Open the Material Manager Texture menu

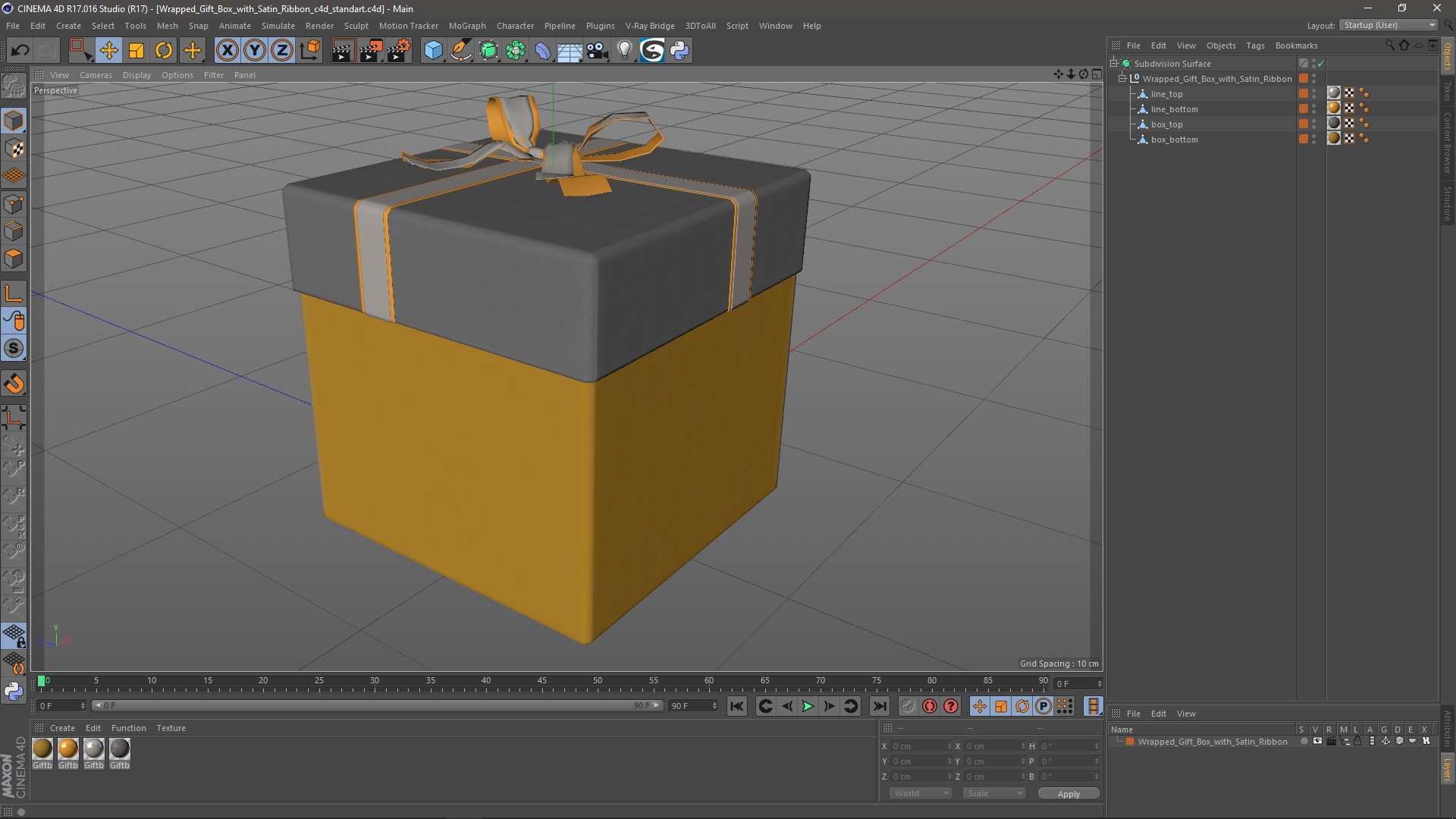coord(171,728)
